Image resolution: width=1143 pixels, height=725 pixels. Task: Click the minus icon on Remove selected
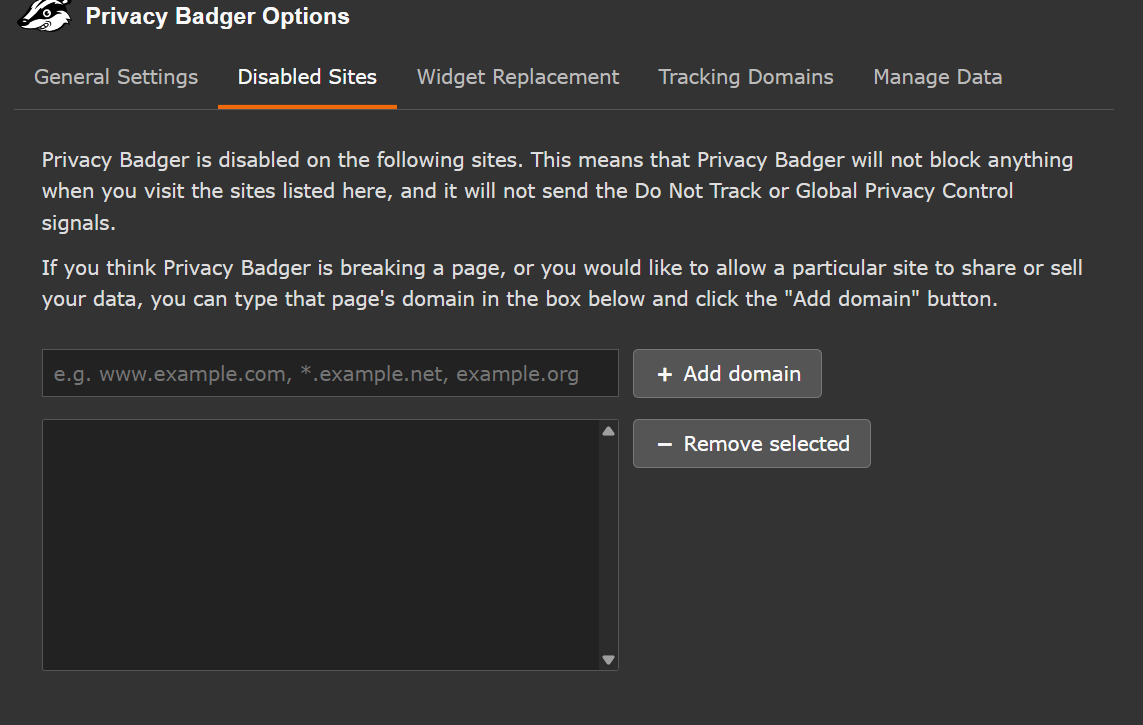point(664,444)
